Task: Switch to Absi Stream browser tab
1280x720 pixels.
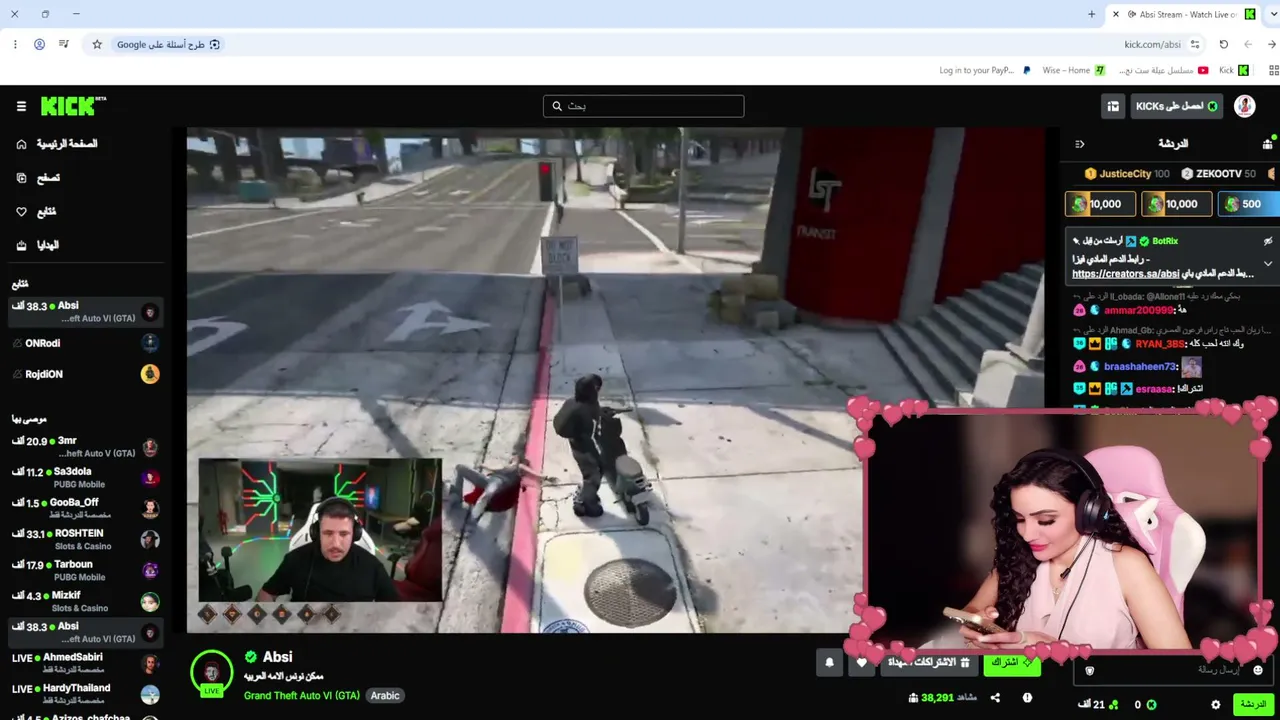Action: click(x=1185, y=14)
